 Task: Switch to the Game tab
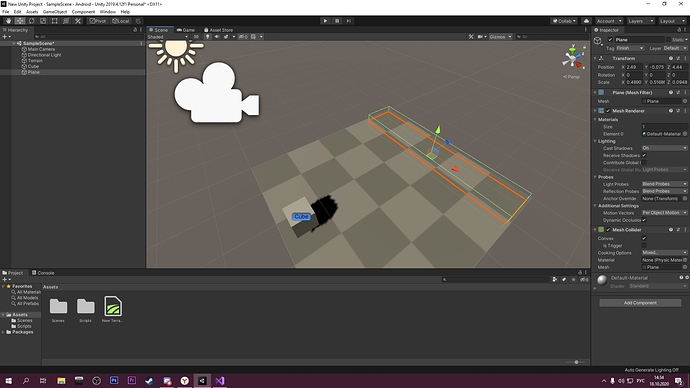pyautogui.click(x=186, y=30)
